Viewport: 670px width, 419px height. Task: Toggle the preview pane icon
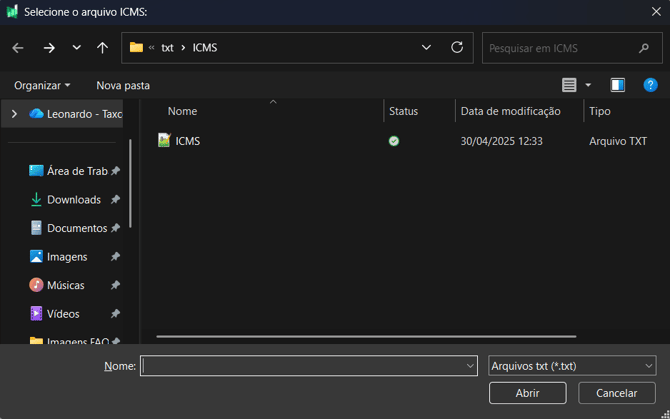point(617,85)
